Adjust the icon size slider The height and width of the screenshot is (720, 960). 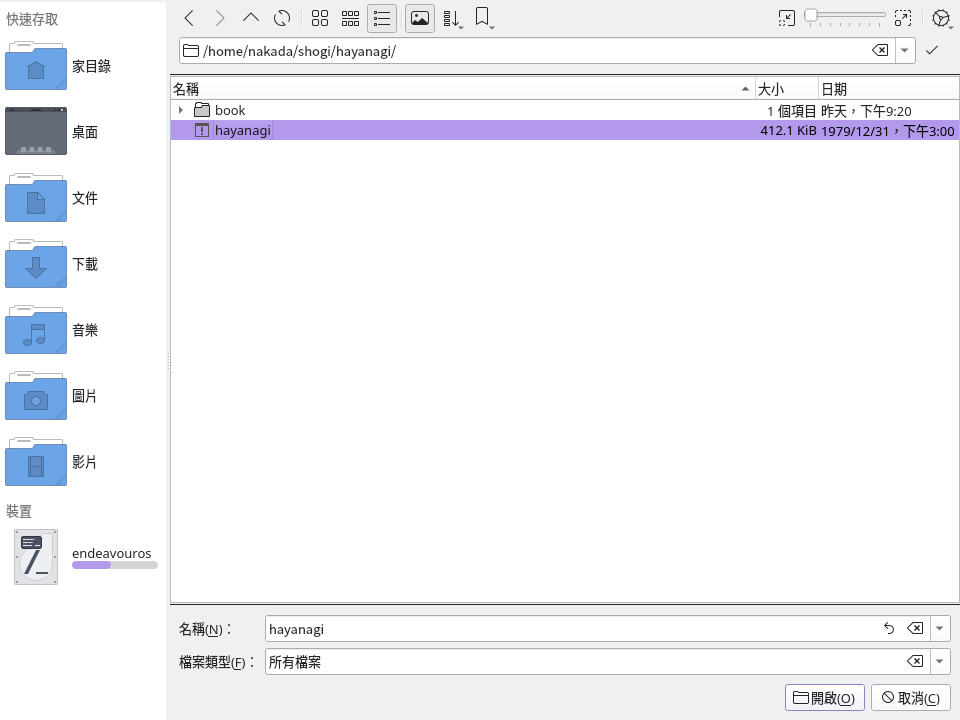tap(845, 17)
